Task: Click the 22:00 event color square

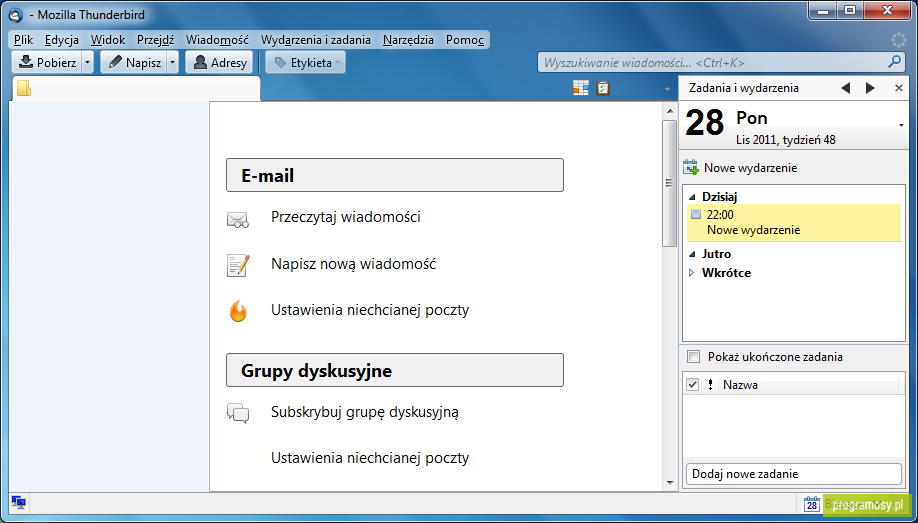Action: tap(696, 214)
